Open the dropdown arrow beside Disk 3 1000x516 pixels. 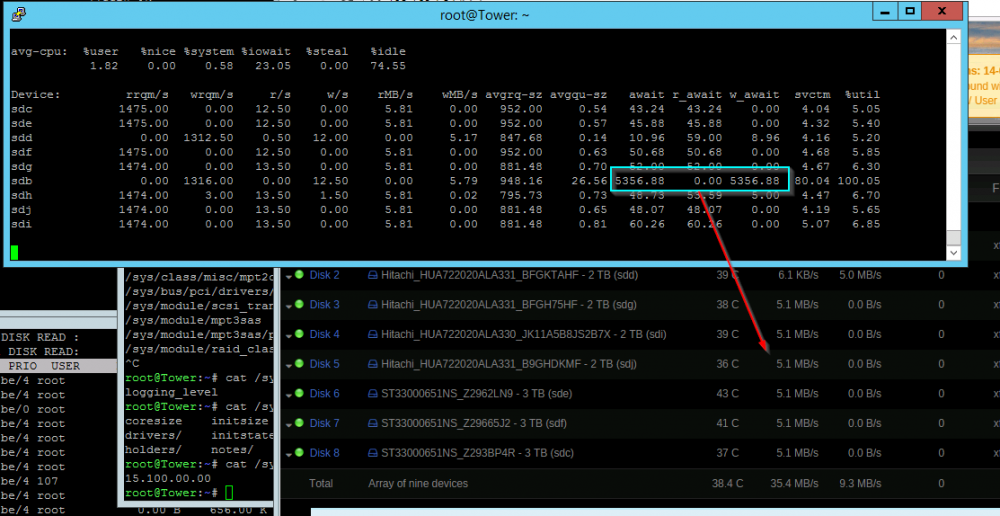click(290, 307)
